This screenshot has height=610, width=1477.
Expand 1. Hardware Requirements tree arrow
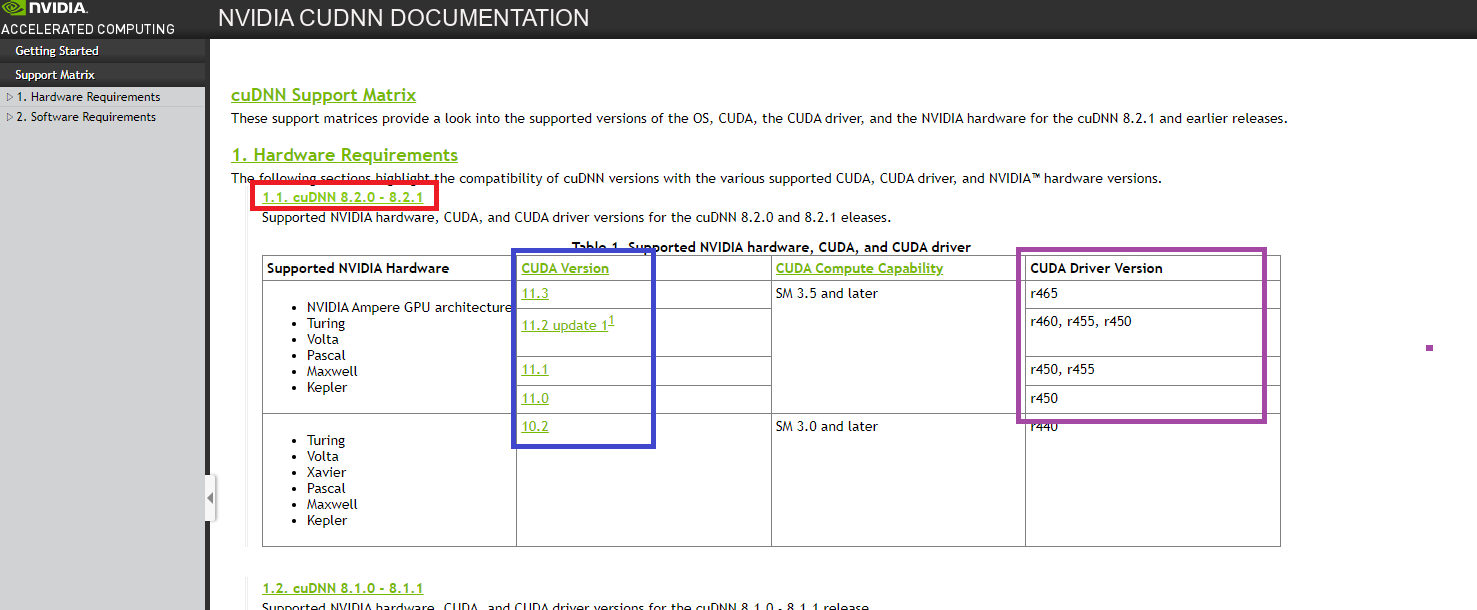[x=10, y=97]
